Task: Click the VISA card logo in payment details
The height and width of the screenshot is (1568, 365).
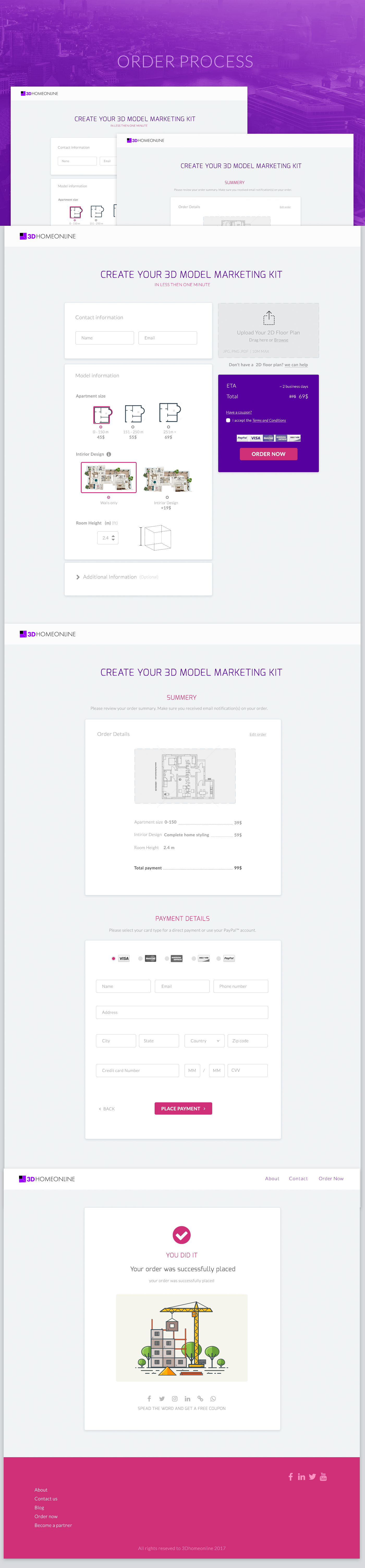Action: point(124,958)
